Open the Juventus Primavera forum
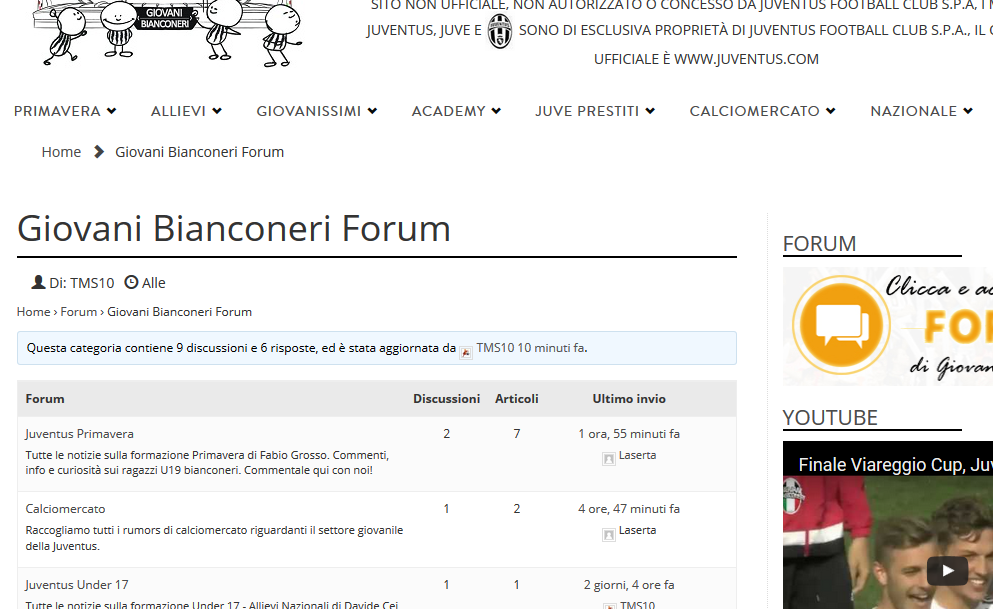Image resolution: width=993 pixels, height=609 pixels. click(79, 434)
